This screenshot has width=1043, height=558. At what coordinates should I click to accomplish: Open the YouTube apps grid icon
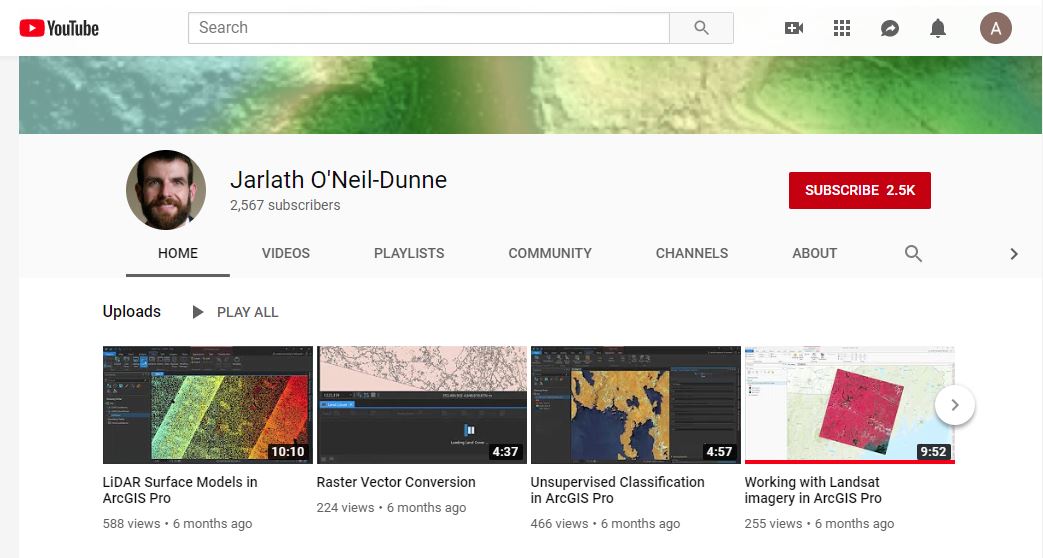[841, 28]
